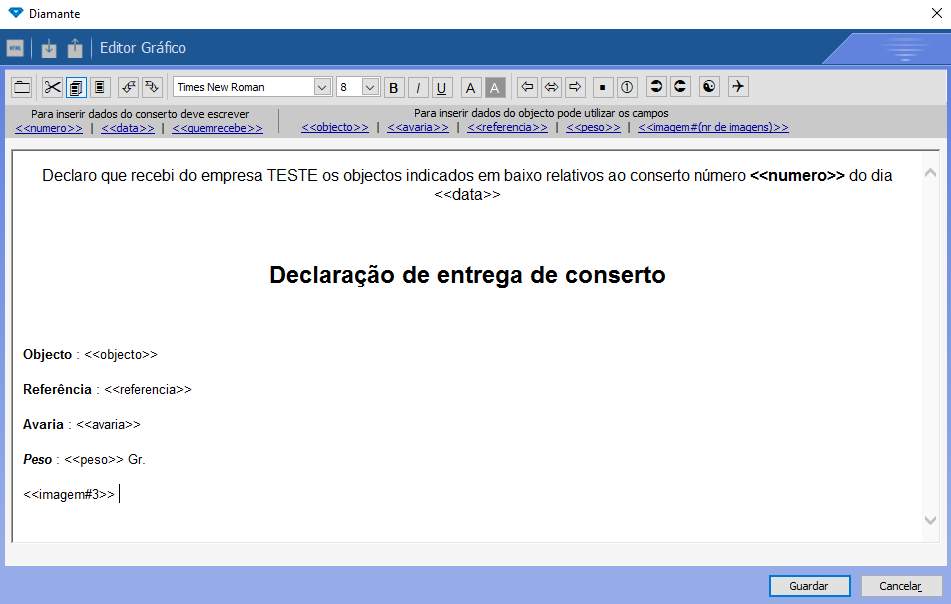951x604 pixels.
Task: Click the <<referencia>> field link
Action: click(507, 127)
